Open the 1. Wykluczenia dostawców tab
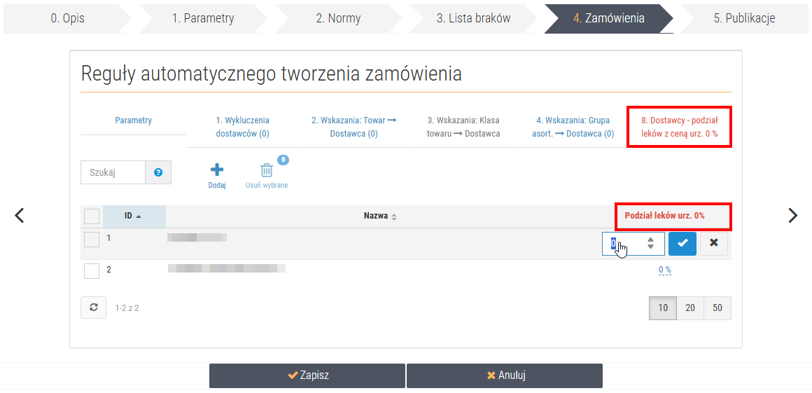 pos(243,127)
